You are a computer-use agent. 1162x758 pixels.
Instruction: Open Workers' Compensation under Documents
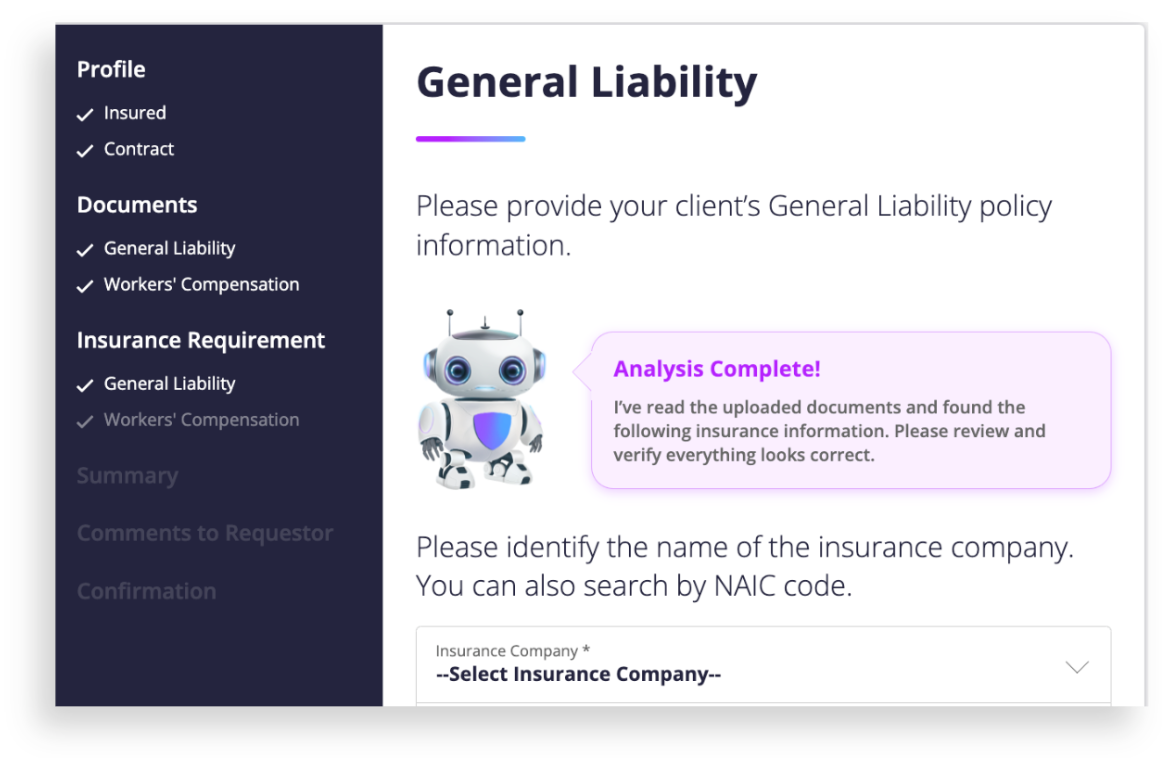point(201,284)
